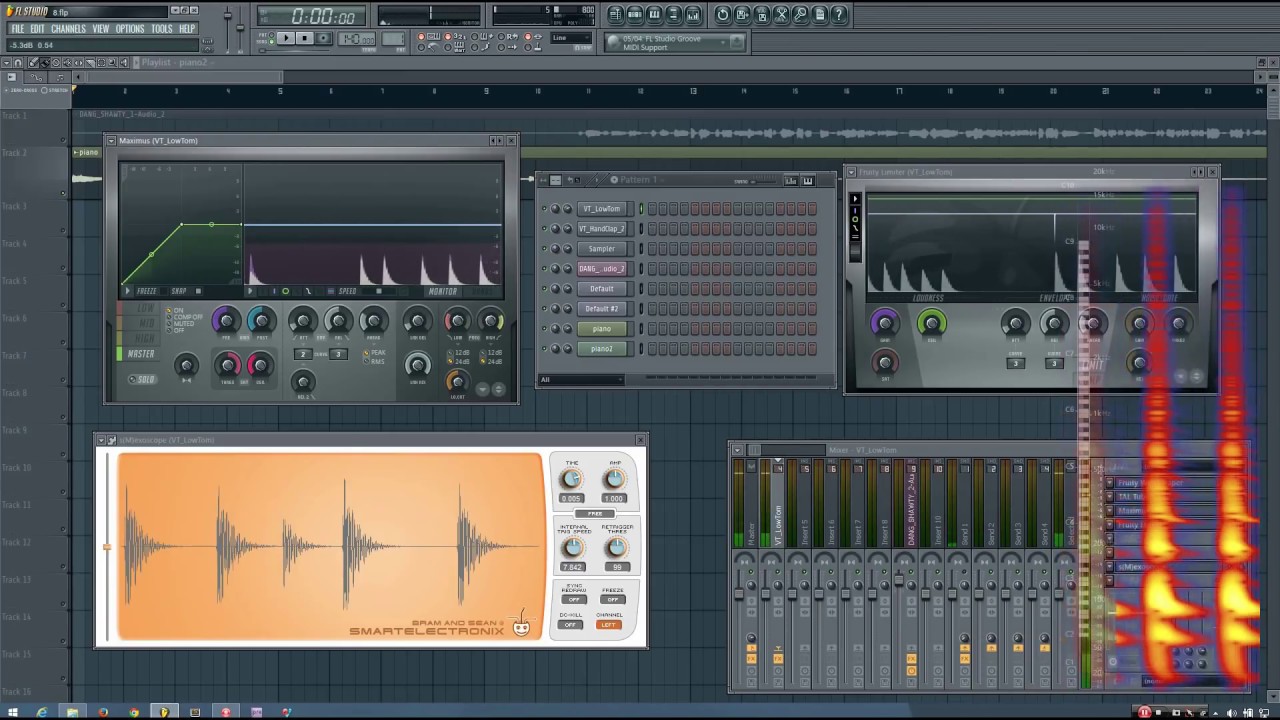Viewport: 1280px width, 720px height.
Task: Open Internet Explorer from the taskbar
Action: (42, 712)
